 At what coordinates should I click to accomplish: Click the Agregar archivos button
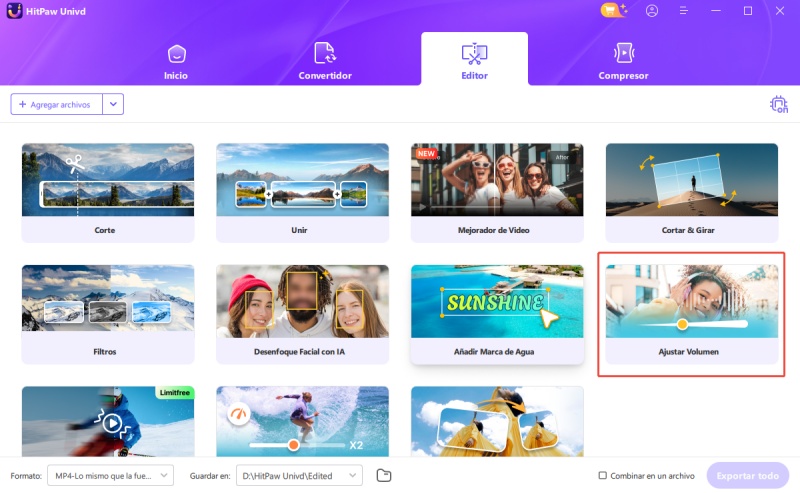57,104
